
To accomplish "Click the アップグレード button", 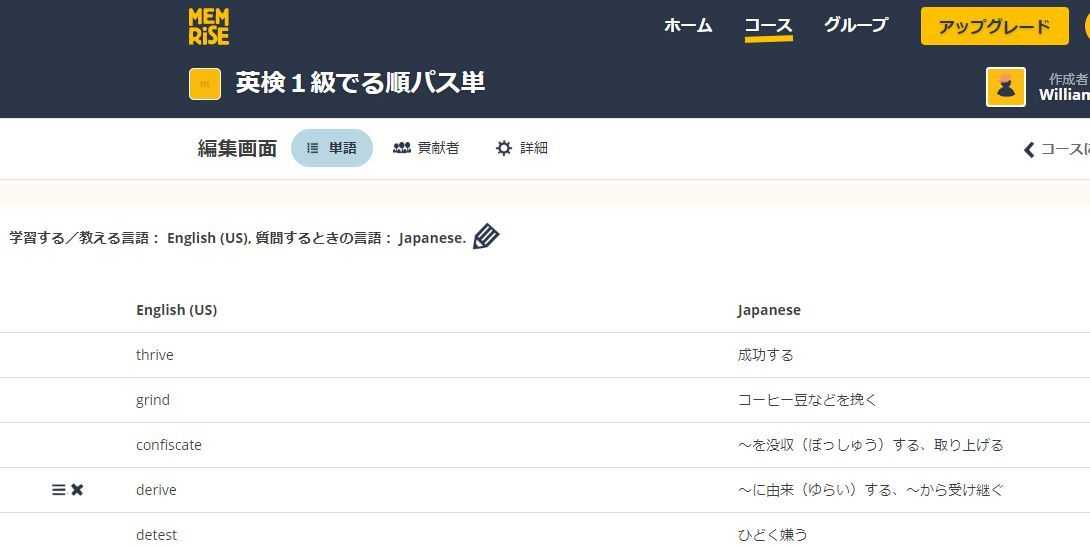I will click(994, 27).
